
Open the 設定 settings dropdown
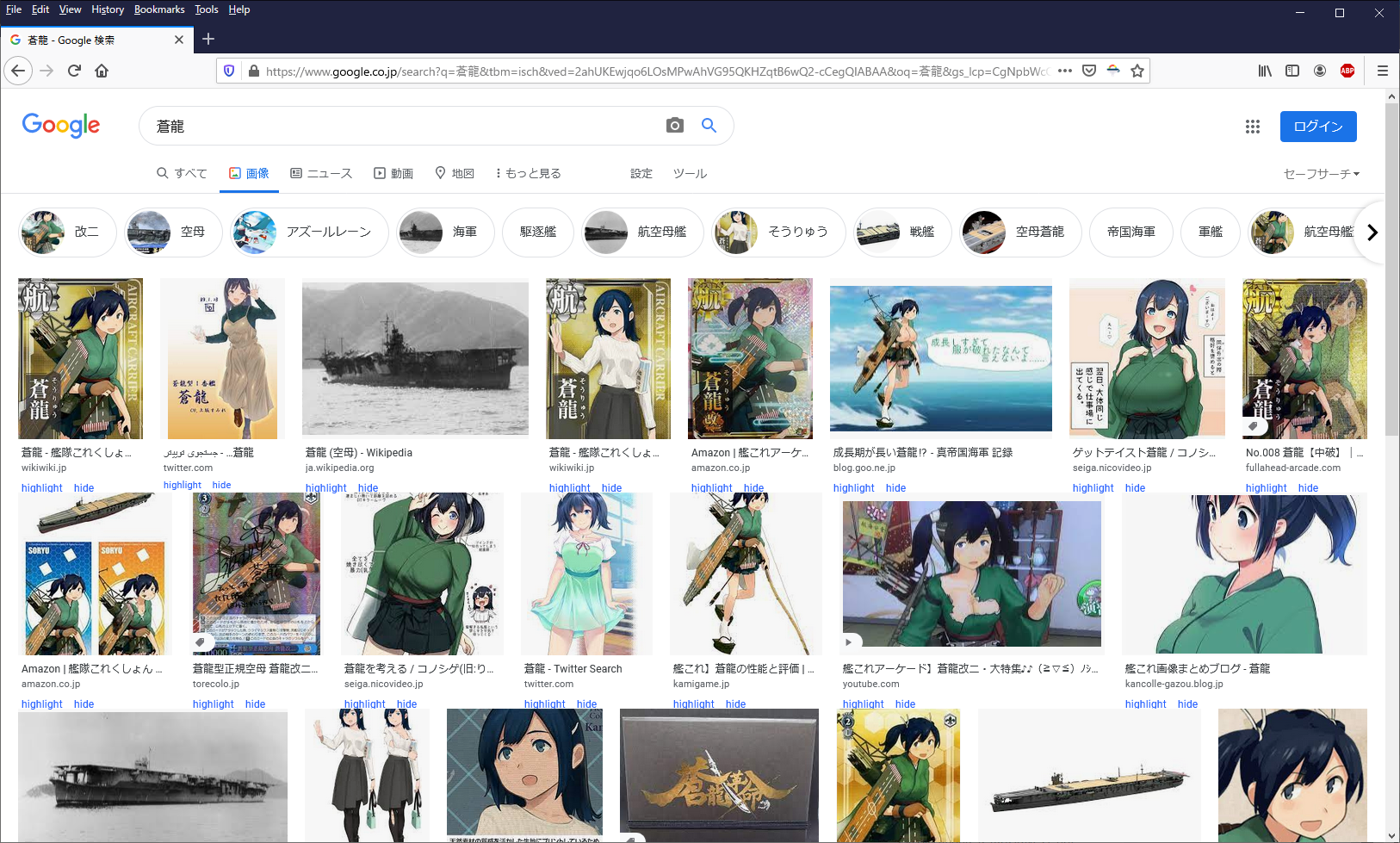coord(641,173)
